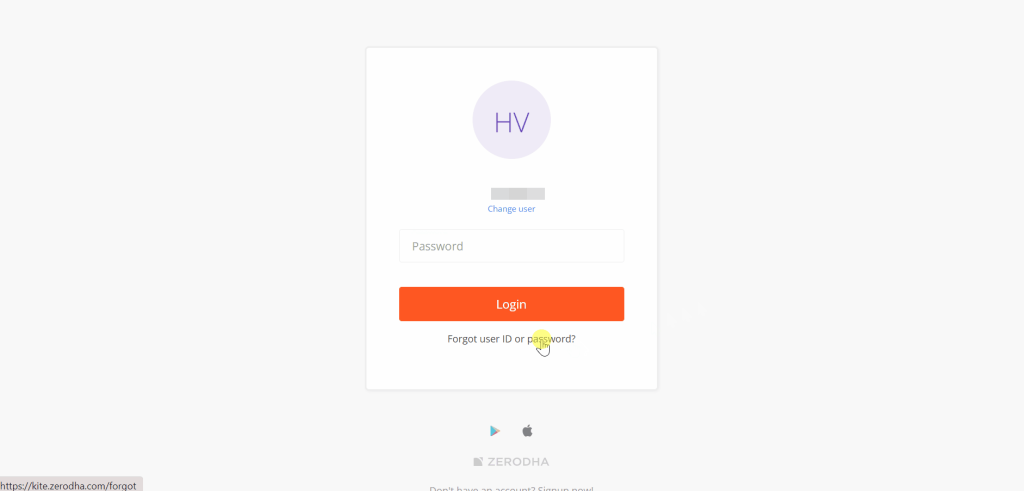Click the blurred user ID text
Screen dimensions: 1024x491
click(x=518, y=193)
